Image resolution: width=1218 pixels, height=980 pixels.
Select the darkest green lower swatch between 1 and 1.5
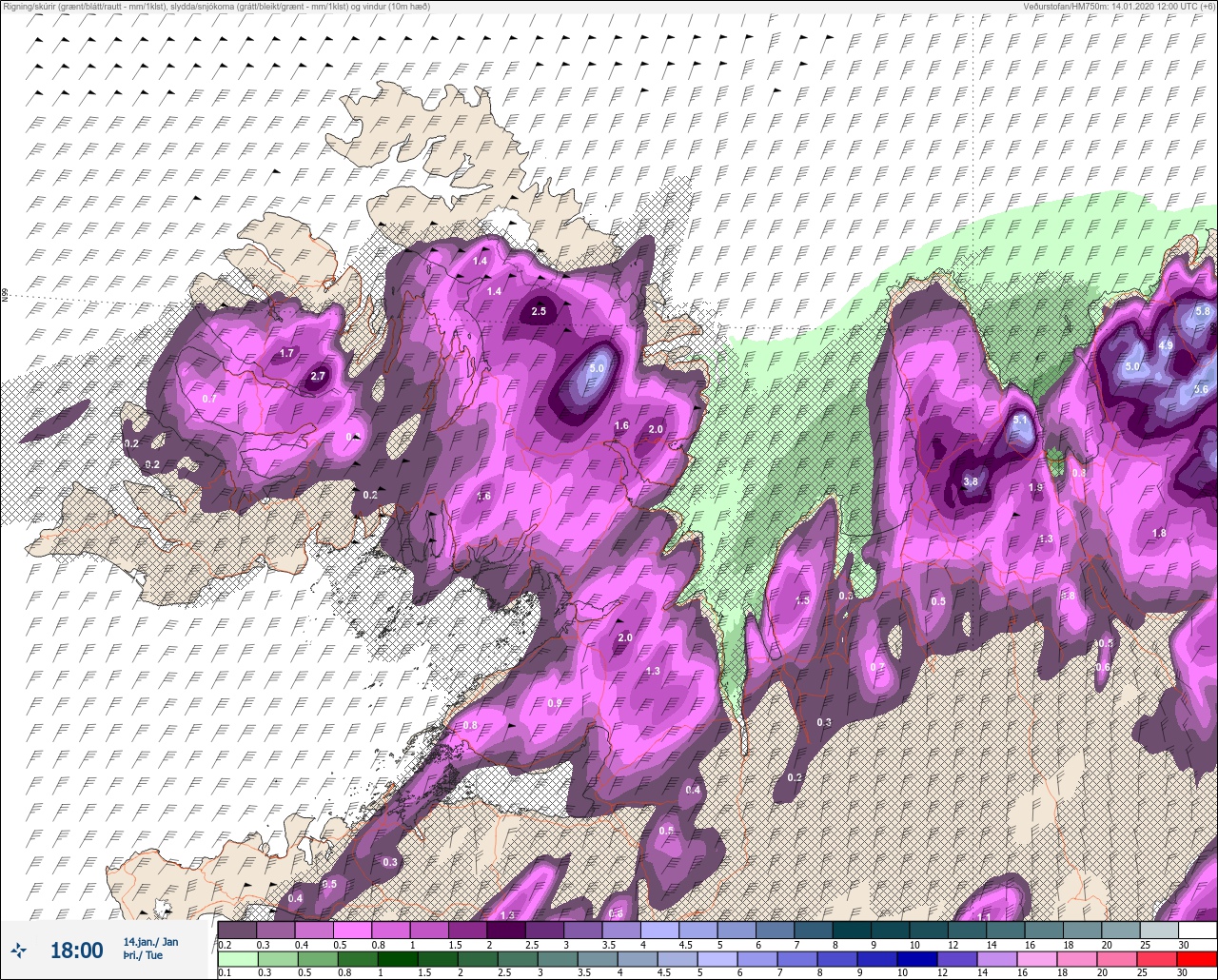[x=398, y=958]
